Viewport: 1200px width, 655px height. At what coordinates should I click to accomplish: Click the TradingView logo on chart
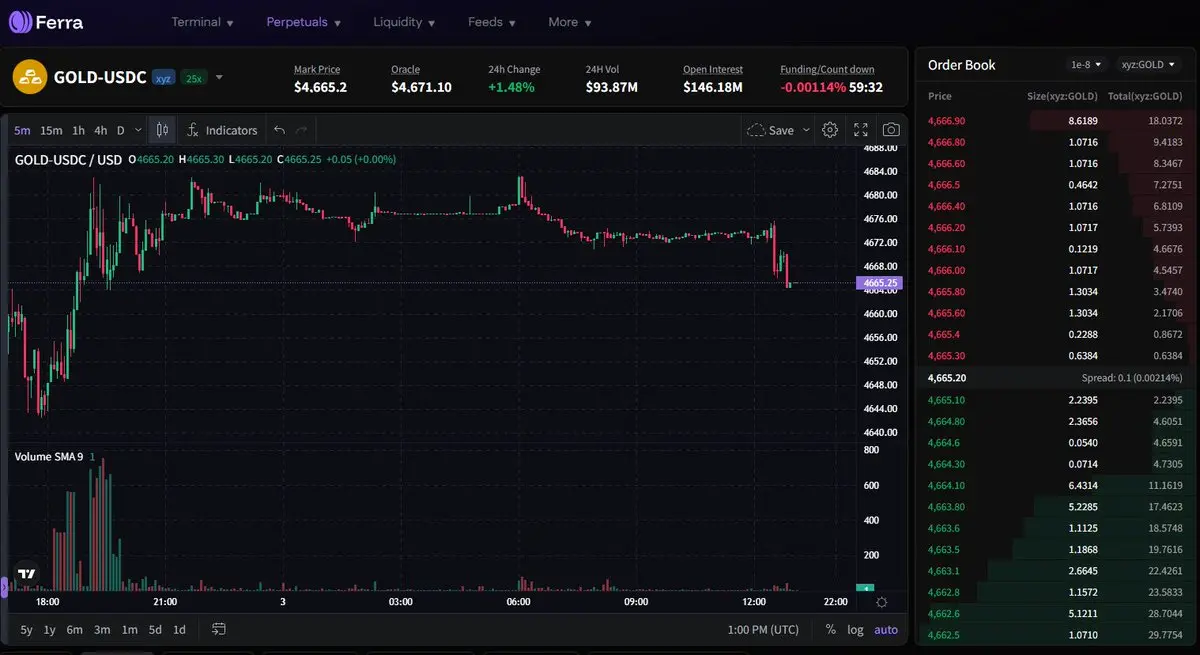coord(27,574)
